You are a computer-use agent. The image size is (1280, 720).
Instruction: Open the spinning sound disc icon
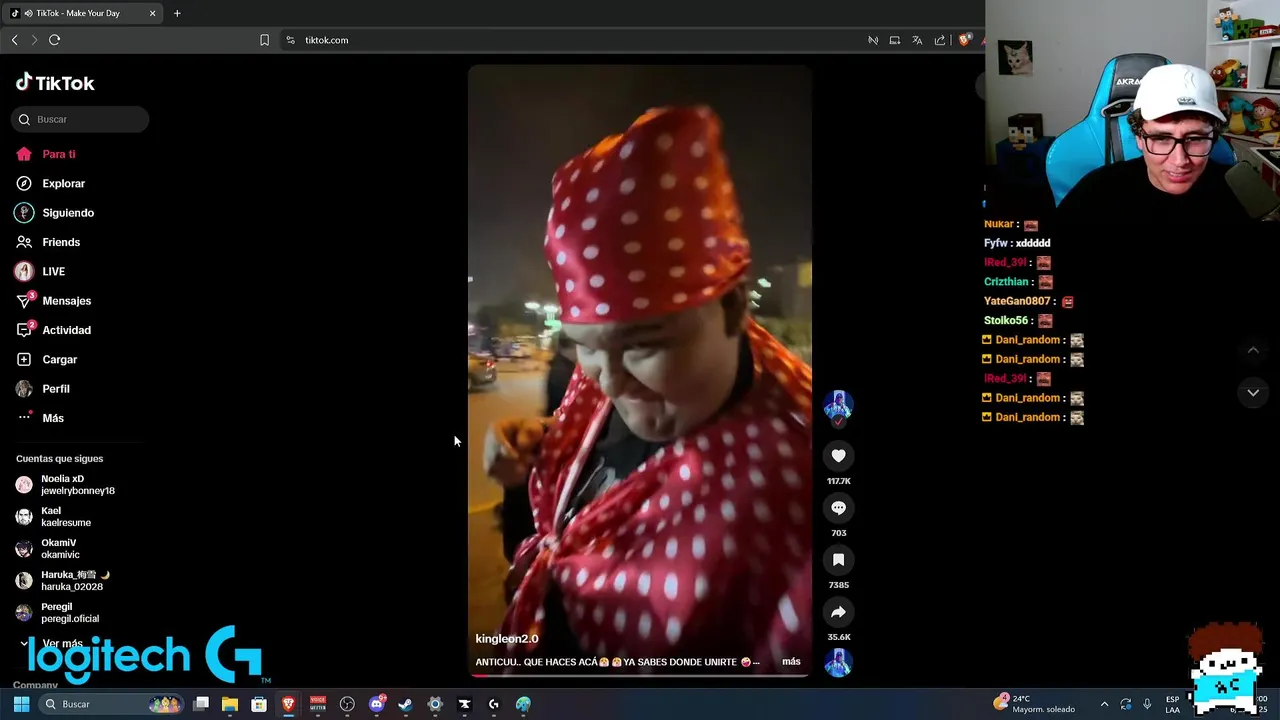[838, 662]
